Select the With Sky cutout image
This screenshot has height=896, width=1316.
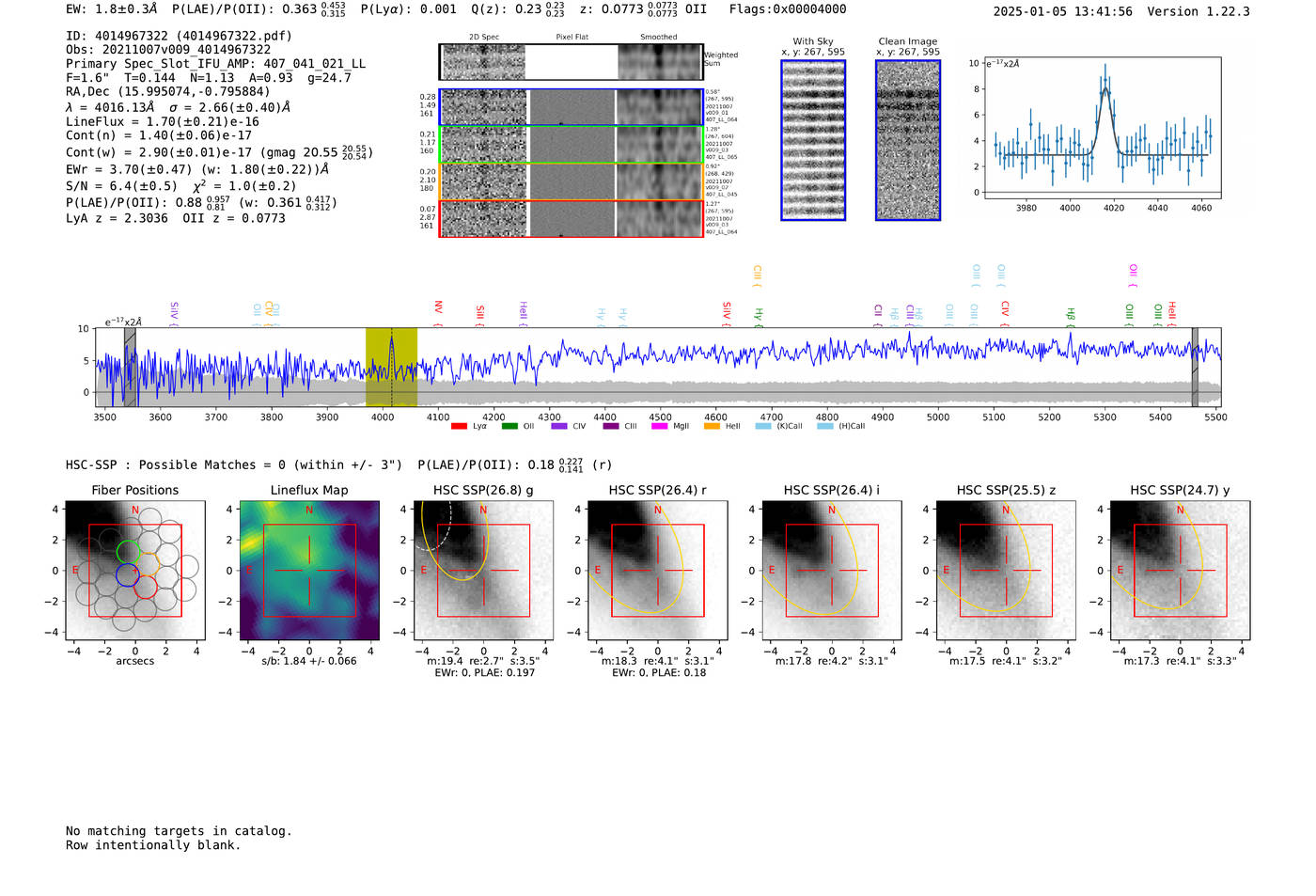813,140
